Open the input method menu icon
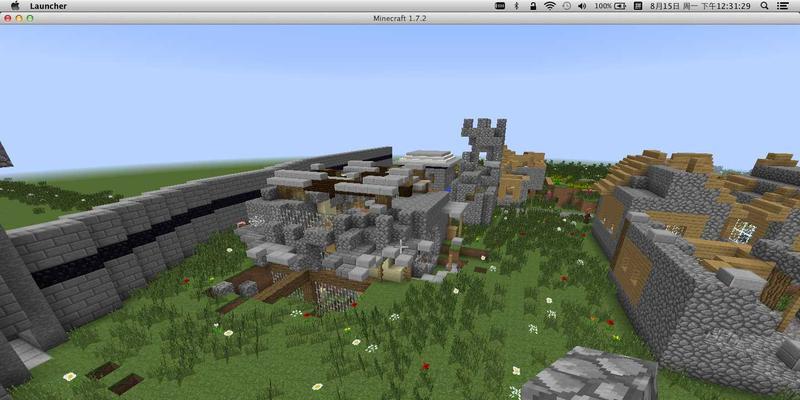Image resolution: width=800 pixels, height=400 pixels. [638, 6]
